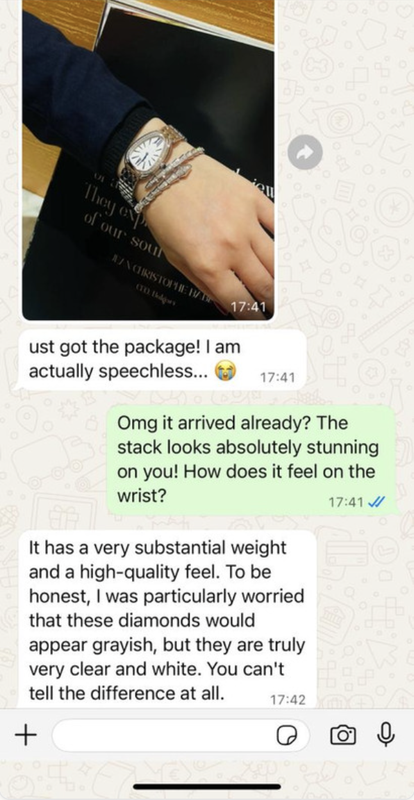Screen dimensions: 414x800
Task: Open the watch and bracelet photo
Action: 148,159
